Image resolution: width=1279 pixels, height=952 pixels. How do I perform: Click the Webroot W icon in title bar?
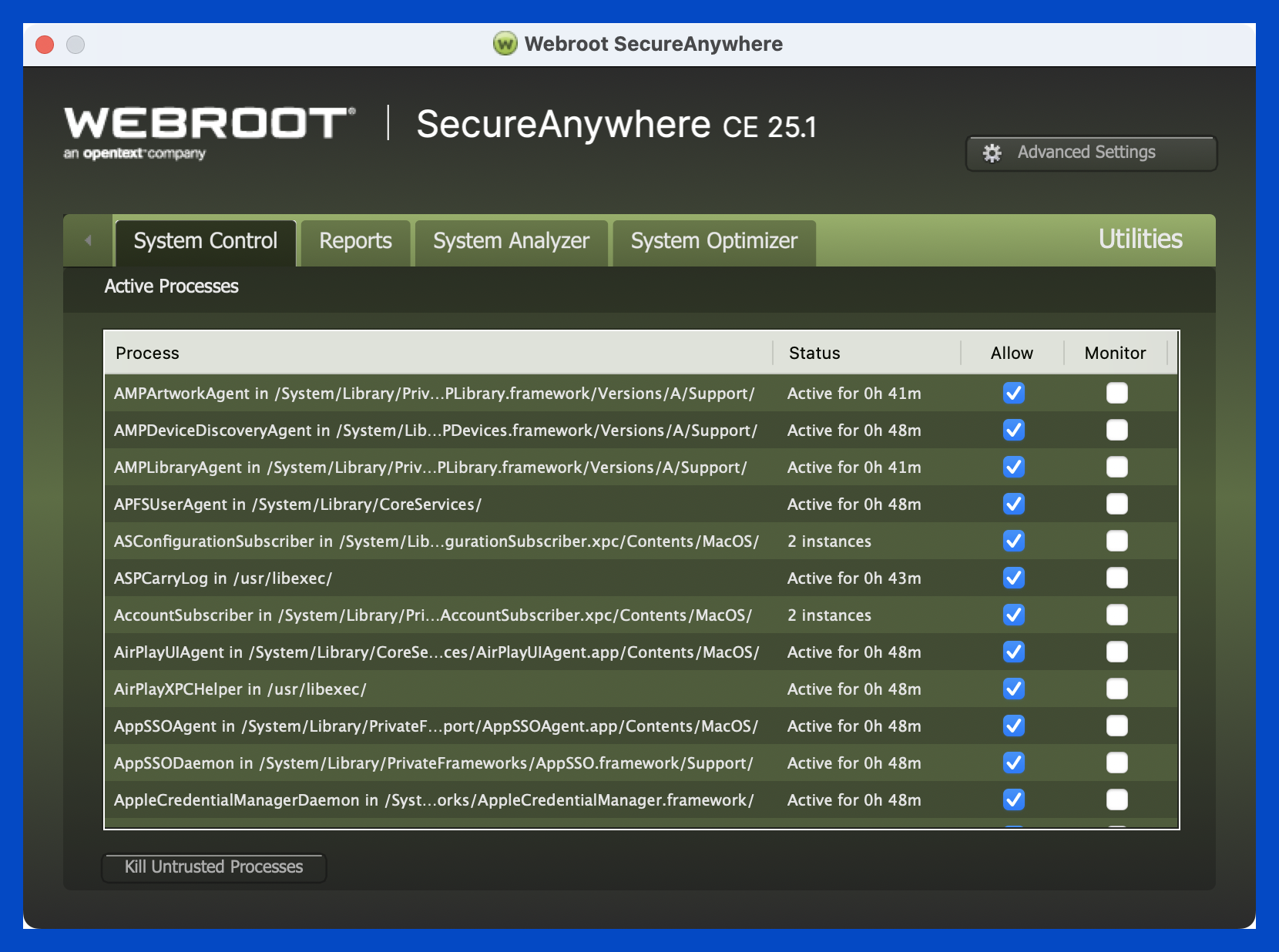(505, 44)
